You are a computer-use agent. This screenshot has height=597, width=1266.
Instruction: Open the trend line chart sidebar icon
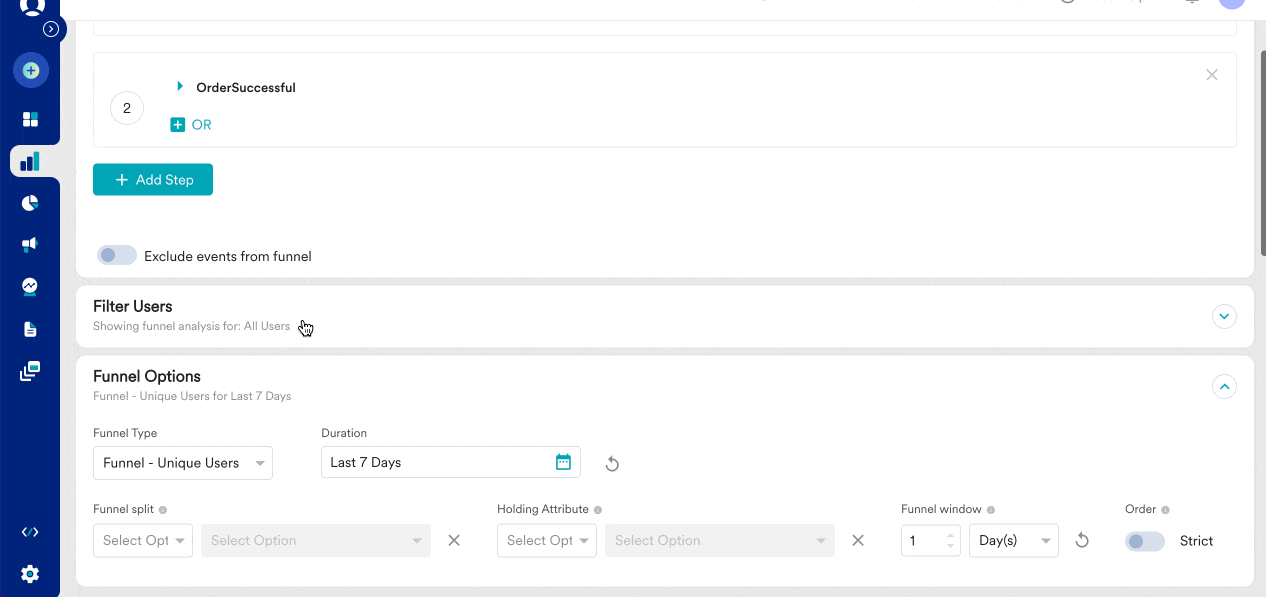tap(30, 287)
